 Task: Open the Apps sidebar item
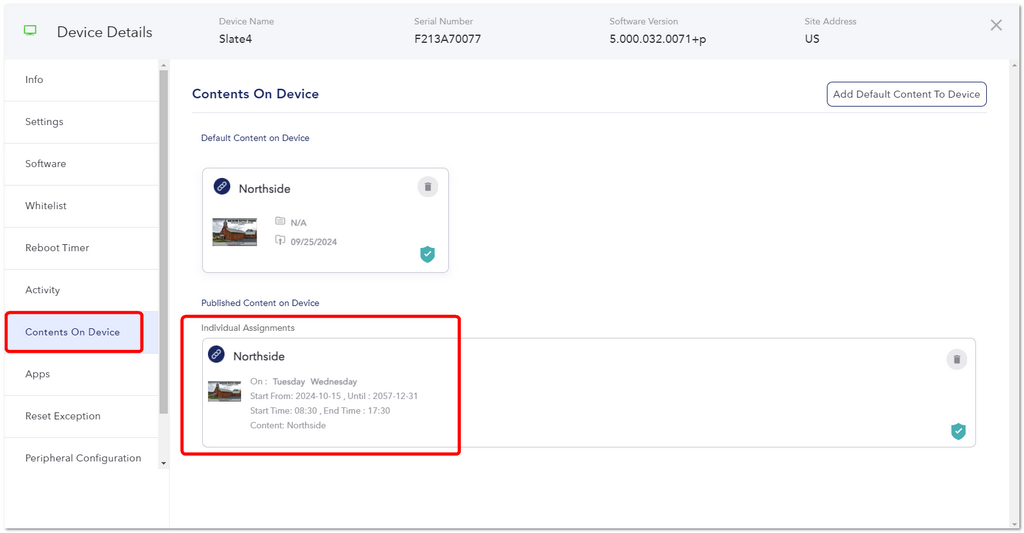tap(82, 374)
